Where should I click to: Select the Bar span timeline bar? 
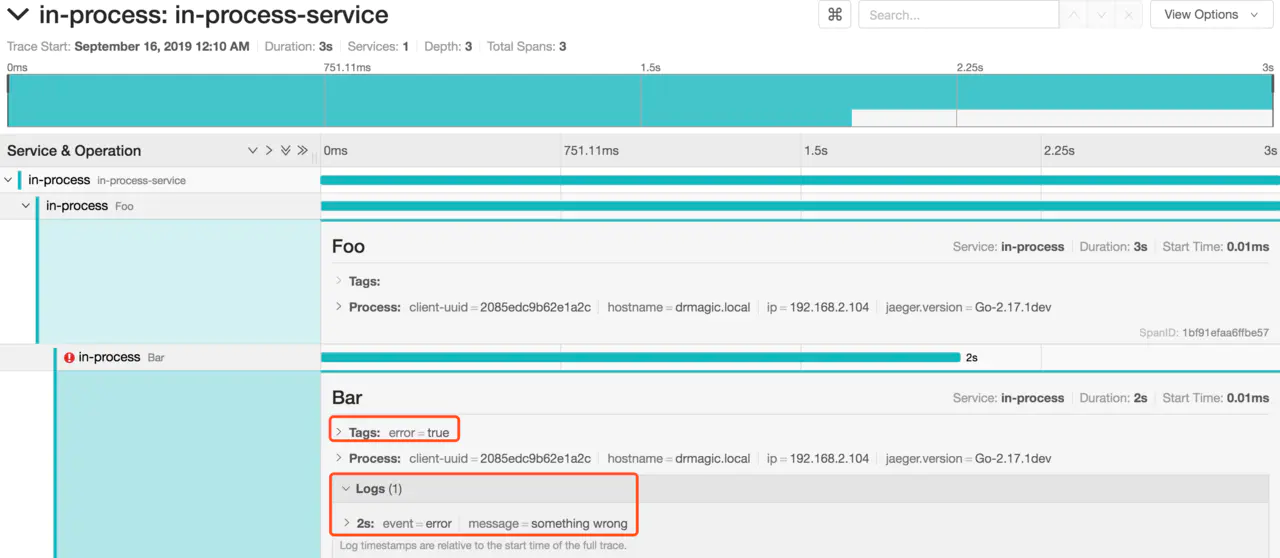click(640, 357)
